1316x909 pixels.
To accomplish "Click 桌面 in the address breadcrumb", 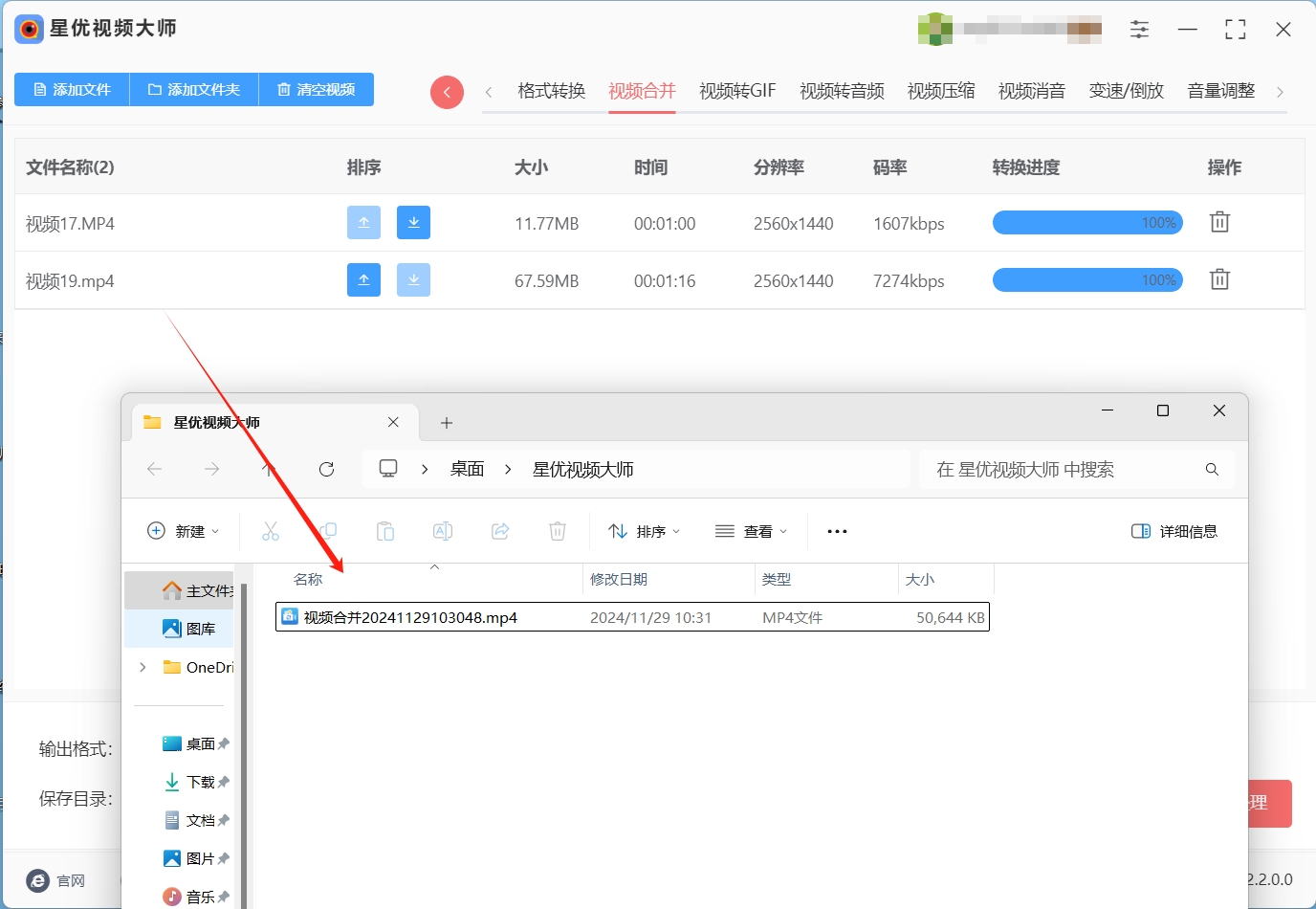I will [467, 469].
